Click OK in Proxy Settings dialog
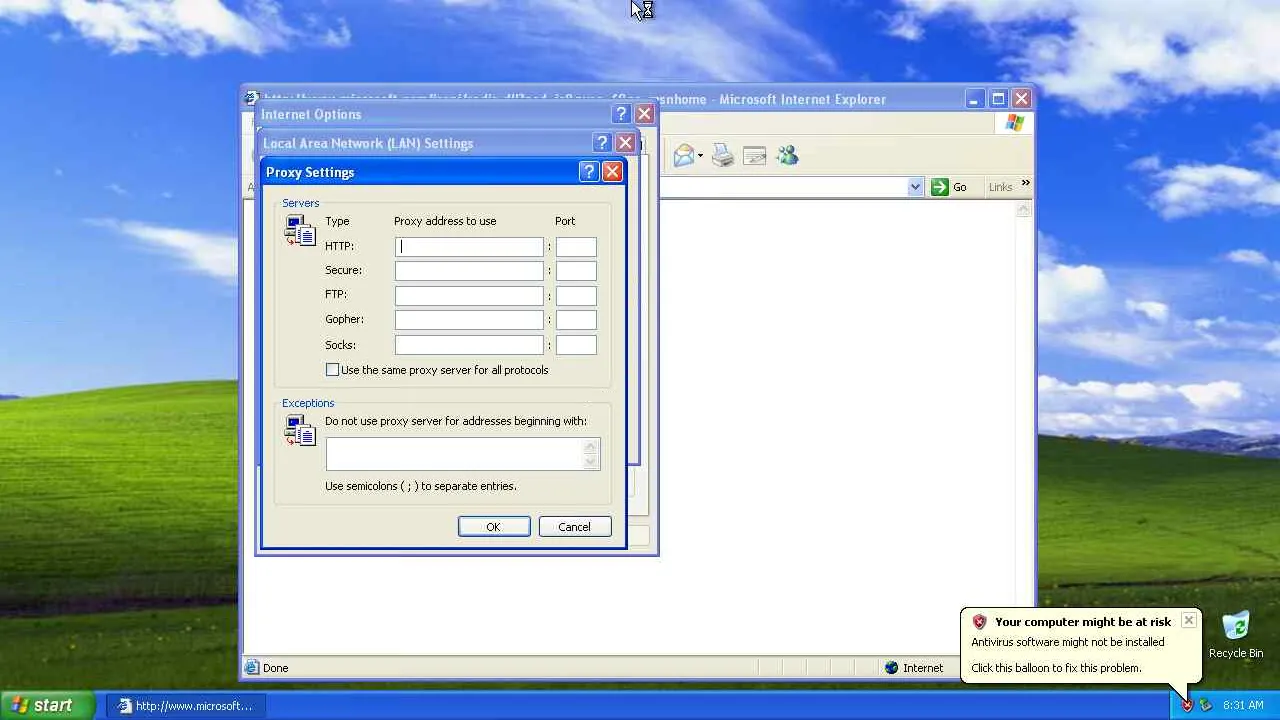 click(494, 527)
